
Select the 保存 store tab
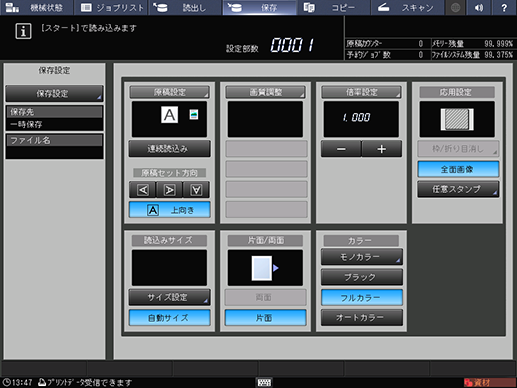coord(259,7)
